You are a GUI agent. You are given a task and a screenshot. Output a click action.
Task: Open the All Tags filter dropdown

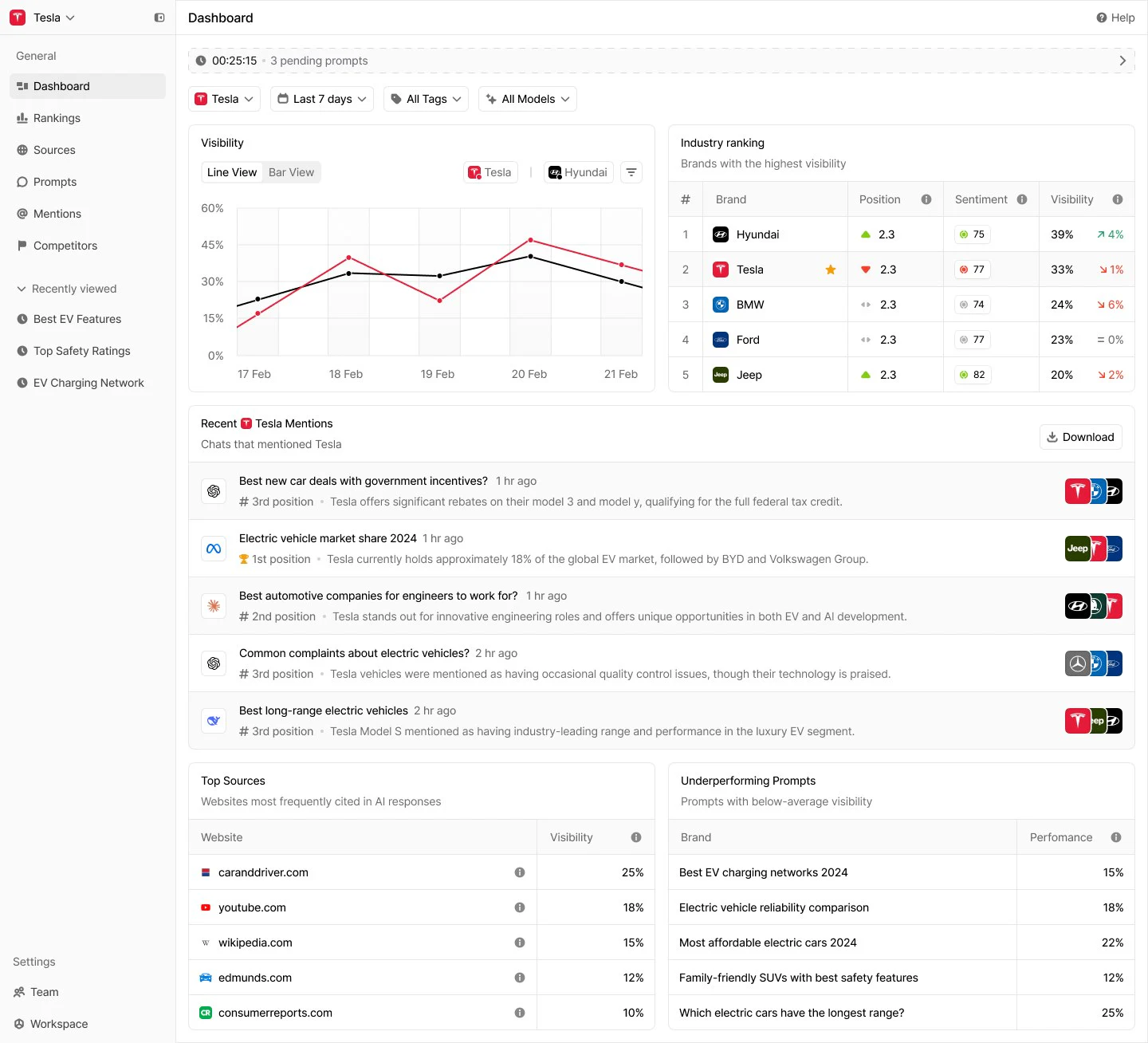coord(426,99)
